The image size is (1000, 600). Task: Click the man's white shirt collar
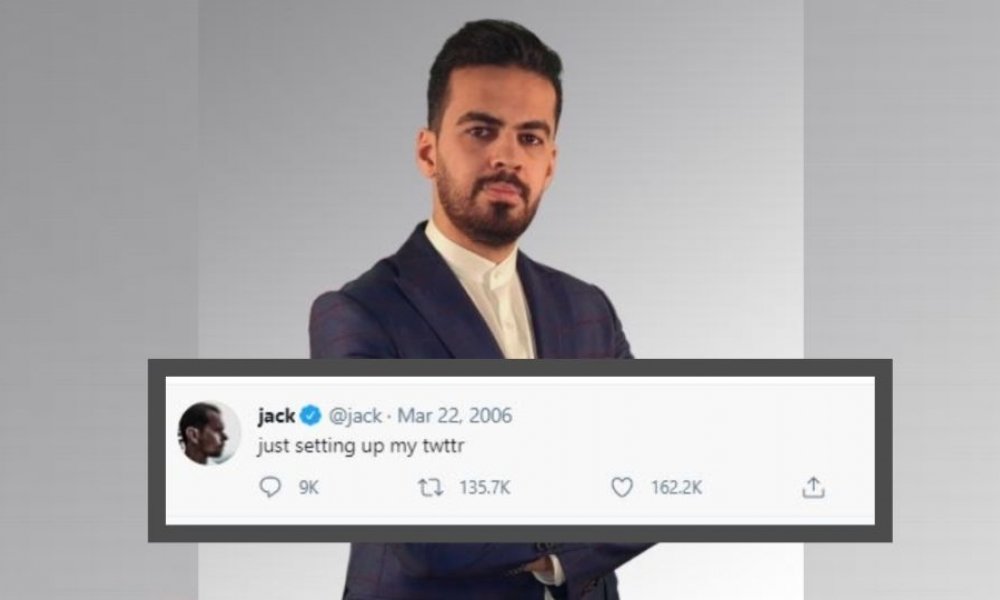click(x=488, y=261)
